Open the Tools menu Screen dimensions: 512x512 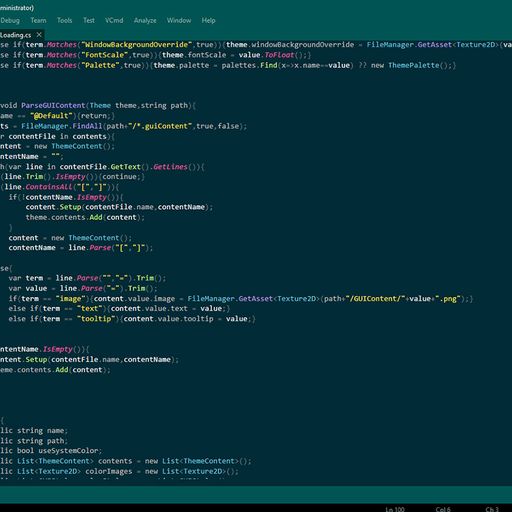click(64, 21)
